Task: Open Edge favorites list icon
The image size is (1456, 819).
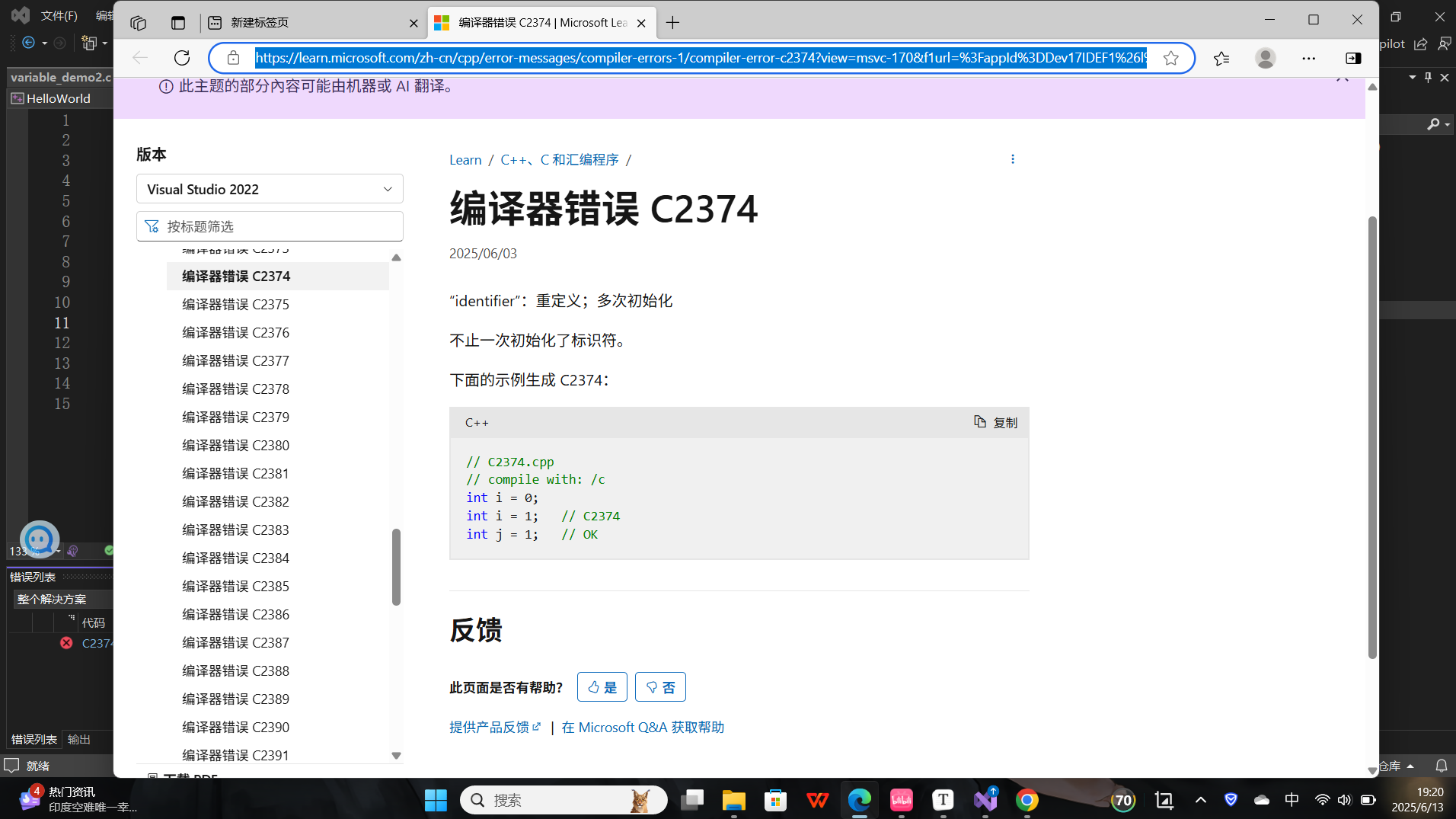Action: pyautogui.click(x=1221, y=58)
